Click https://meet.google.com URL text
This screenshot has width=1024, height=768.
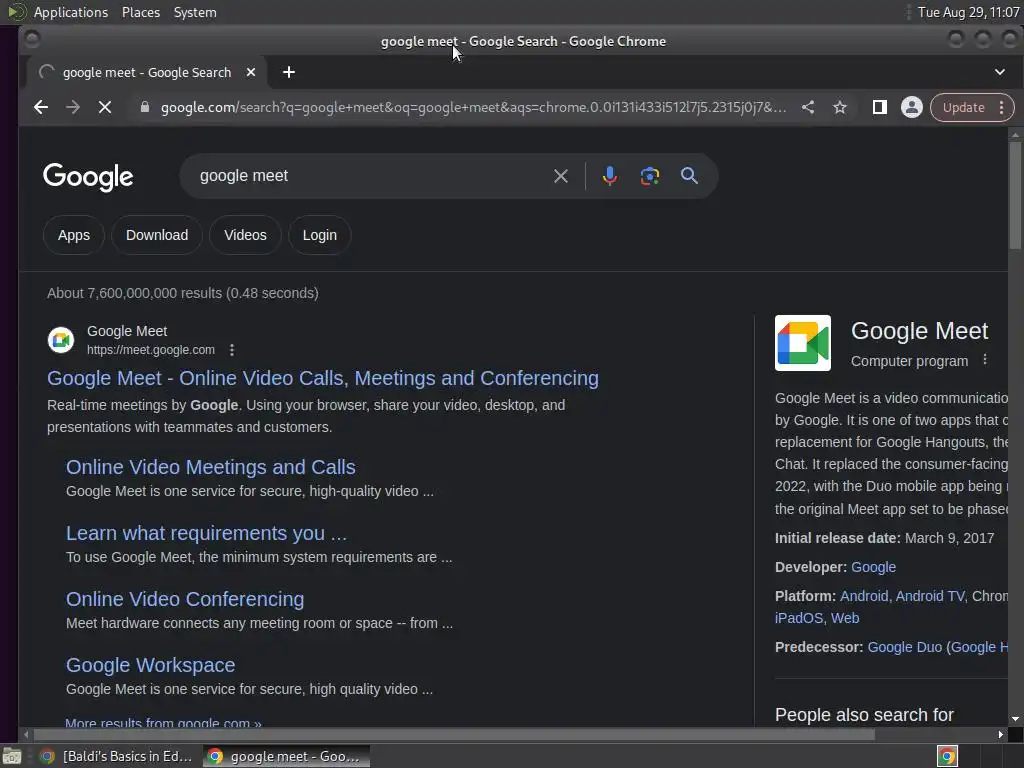click(151, 350)
